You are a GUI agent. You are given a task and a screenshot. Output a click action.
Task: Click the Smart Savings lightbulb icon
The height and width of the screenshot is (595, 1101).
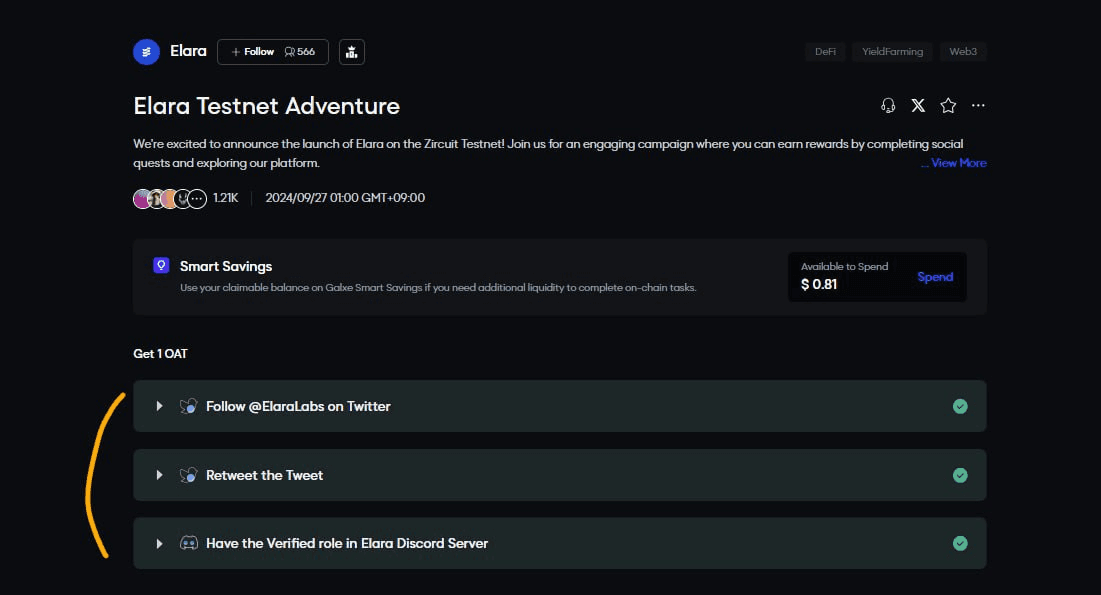pos(161,265)
